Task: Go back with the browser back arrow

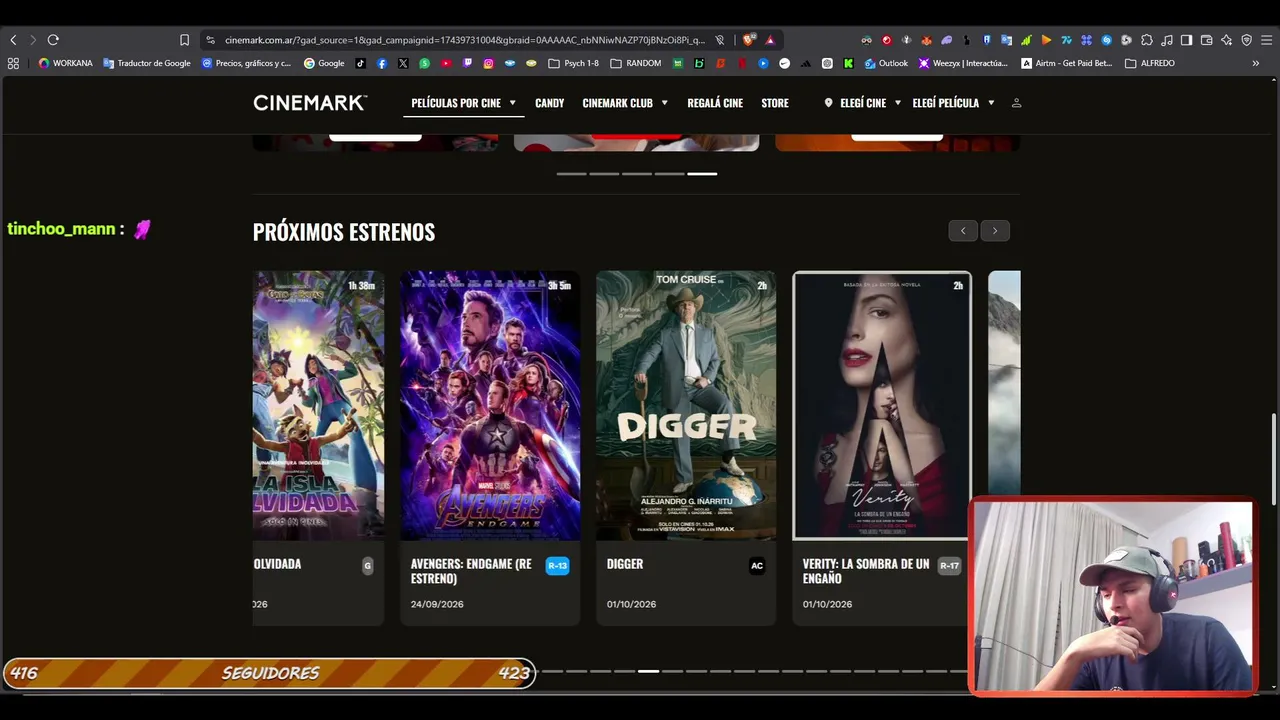Action: click(13, 40)
